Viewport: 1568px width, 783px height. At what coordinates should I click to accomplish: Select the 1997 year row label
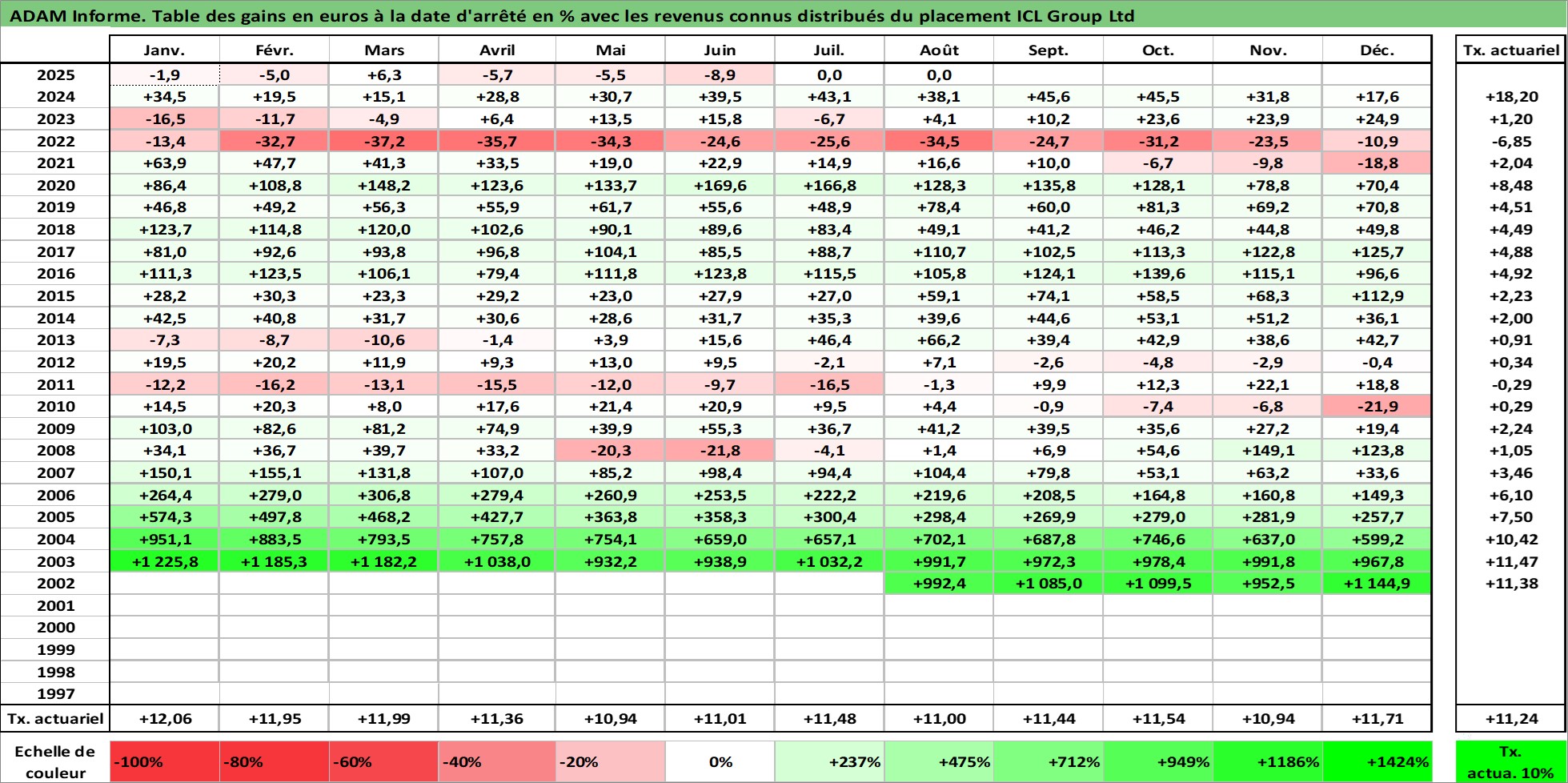pos(55,694)
